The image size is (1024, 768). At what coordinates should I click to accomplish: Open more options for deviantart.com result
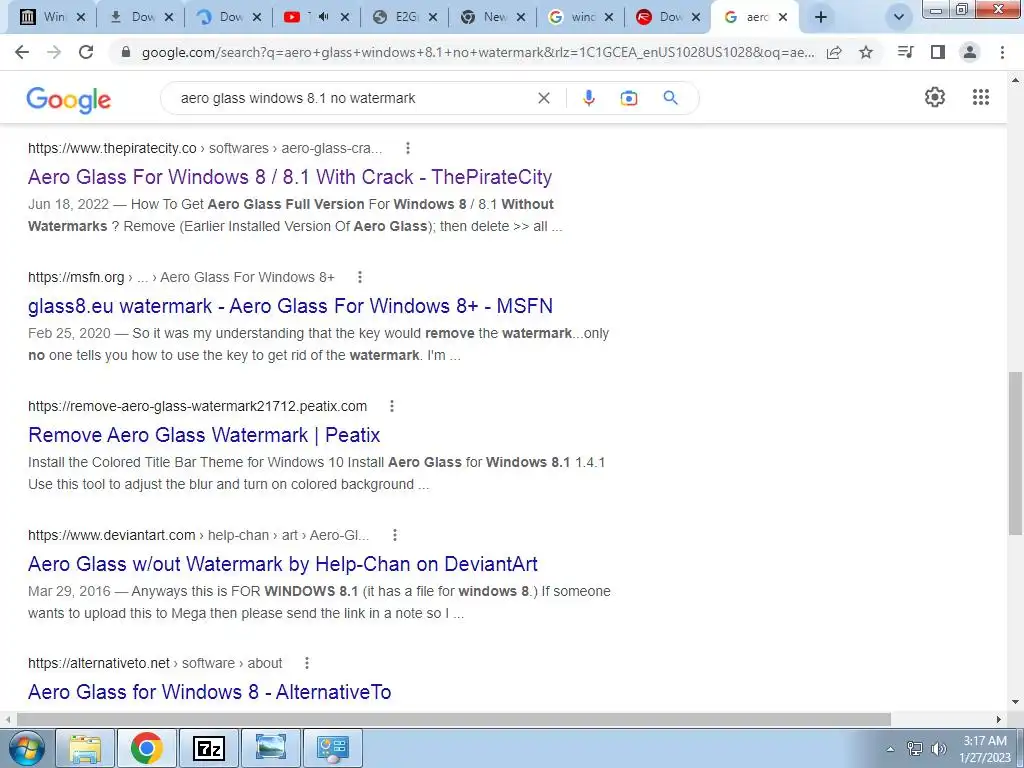pyautogui.click(x=394, y=535)
